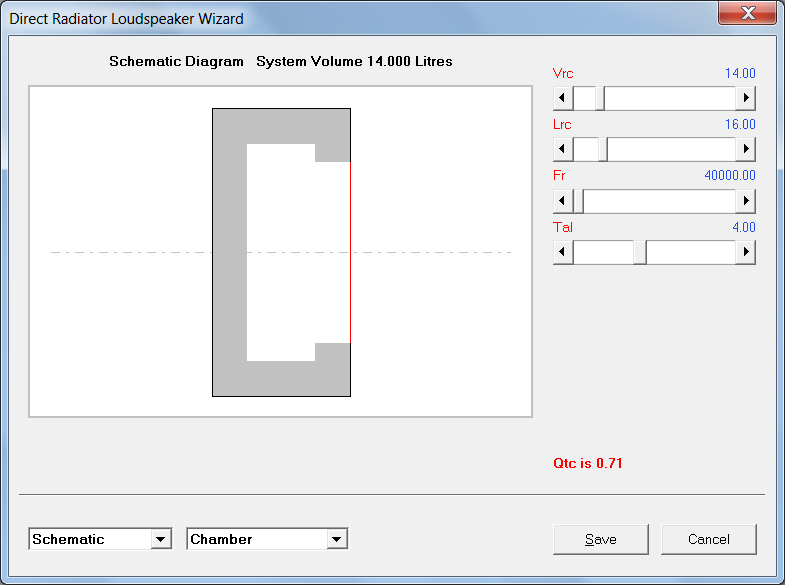Viewport: 785px width, 585px height.
Task: Click the red Lrc label
Action: [x=562, y=125]
